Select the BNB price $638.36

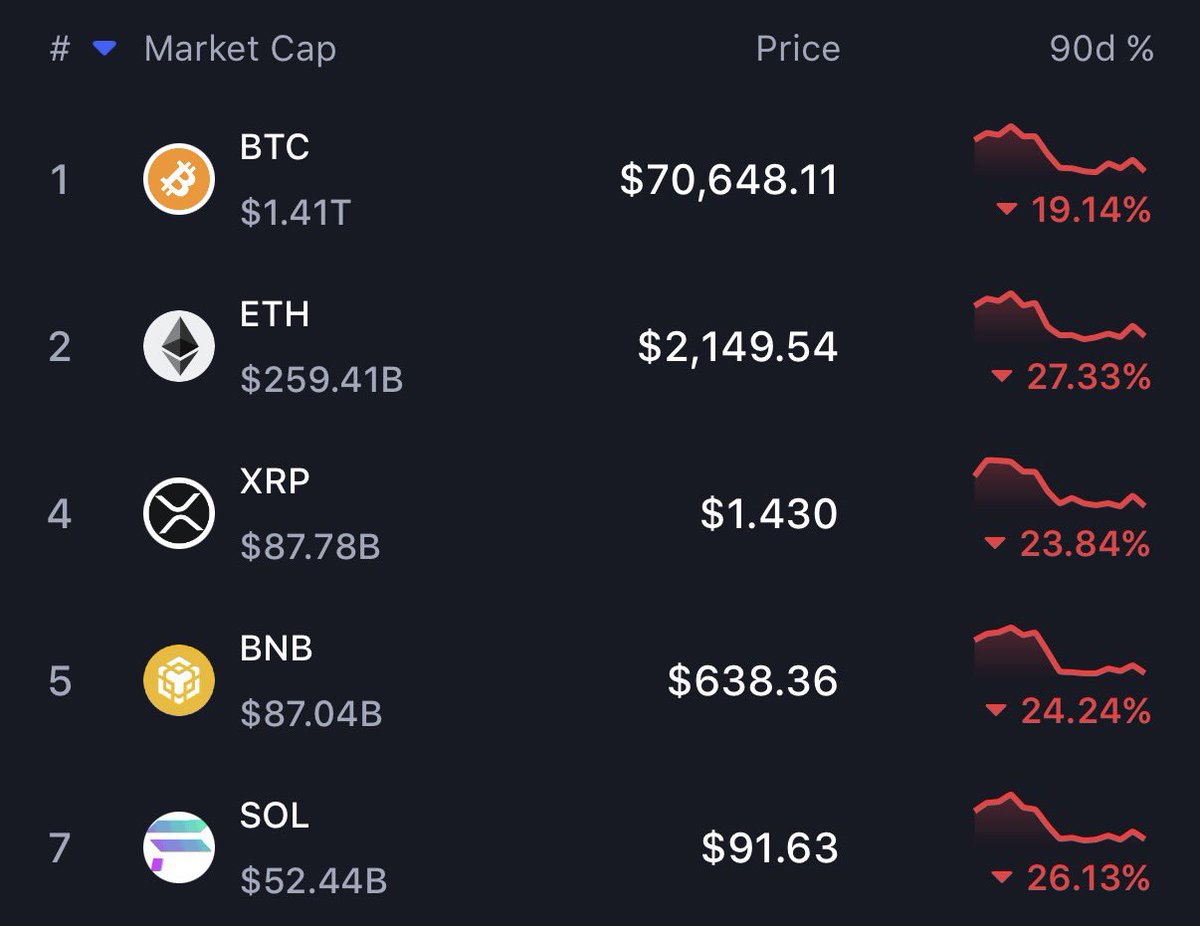click(x=753, y=681)
